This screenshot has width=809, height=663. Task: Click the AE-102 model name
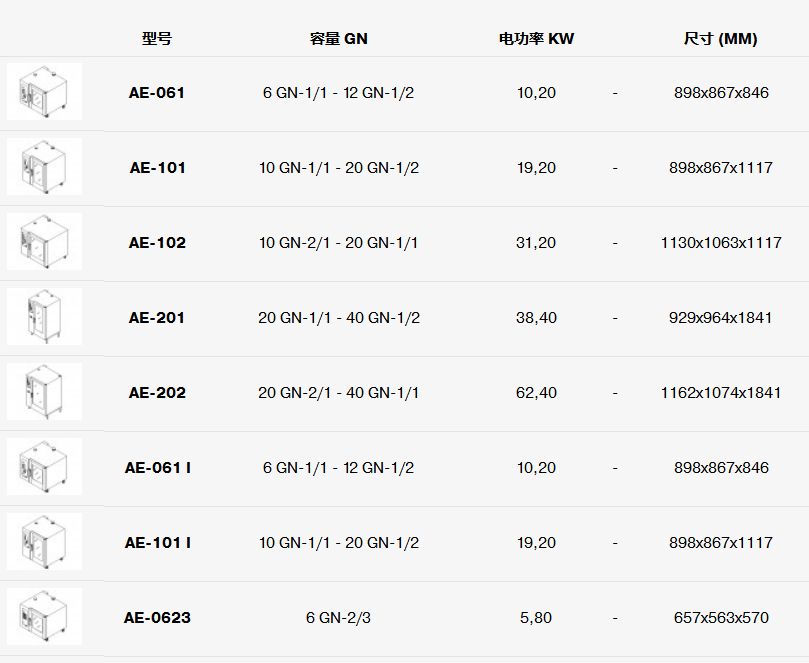pyautogui.click(x=157, y=243)
